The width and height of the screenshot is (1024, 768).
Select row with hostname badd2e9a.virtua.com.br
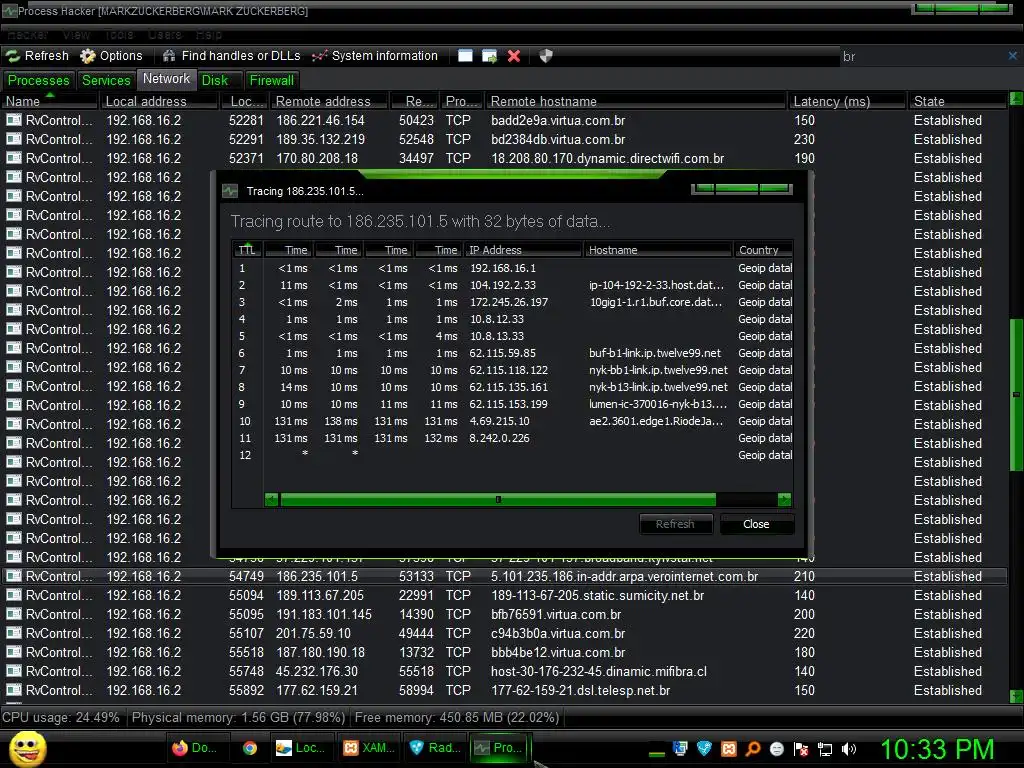pyautogui.click(x=504, y=120)
